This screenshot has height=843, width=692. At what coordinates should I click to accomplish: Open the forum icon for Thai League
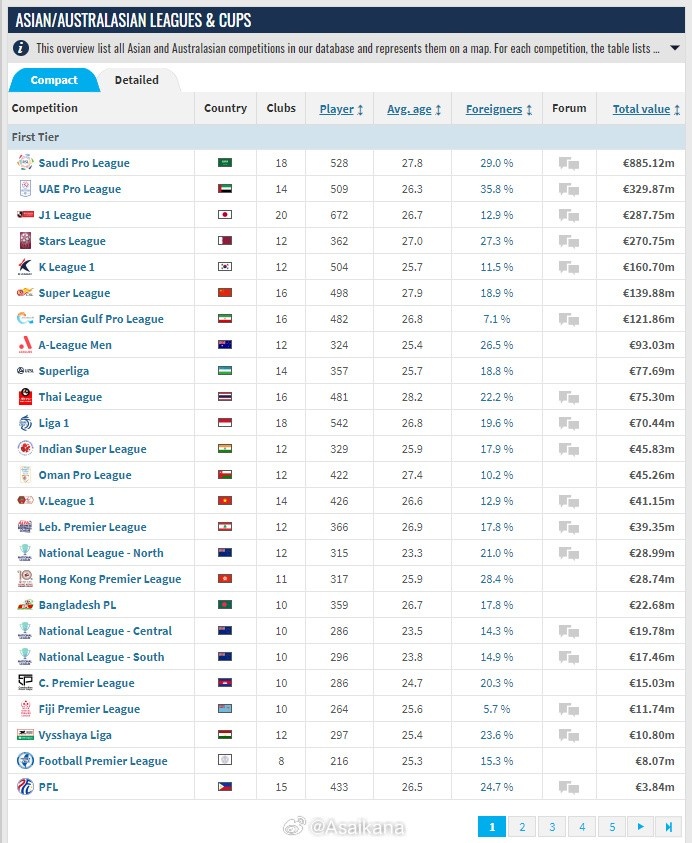569,397
